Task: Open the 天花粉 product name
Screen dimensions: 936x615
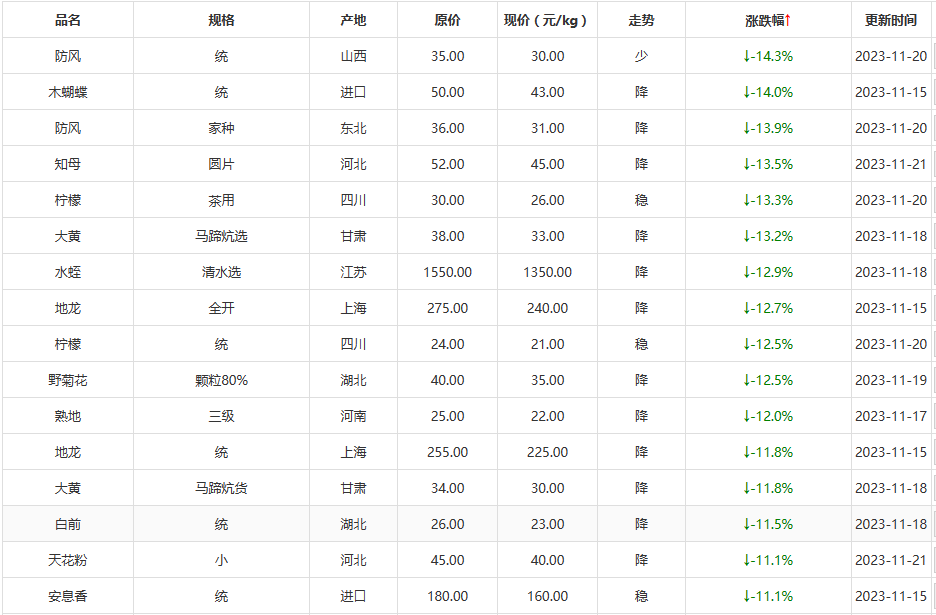Action: click(67, 560)
